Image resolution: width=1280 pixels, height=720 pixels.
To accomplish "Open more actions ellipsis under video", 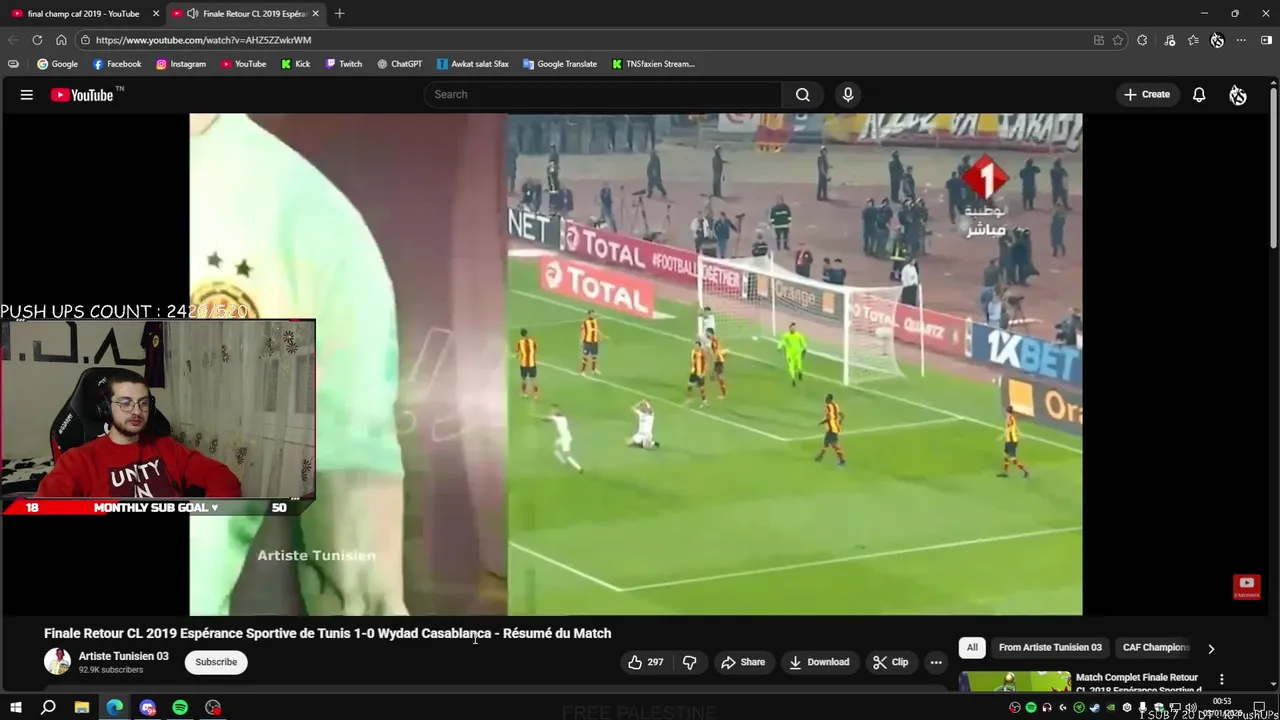I will click(936, 662).
